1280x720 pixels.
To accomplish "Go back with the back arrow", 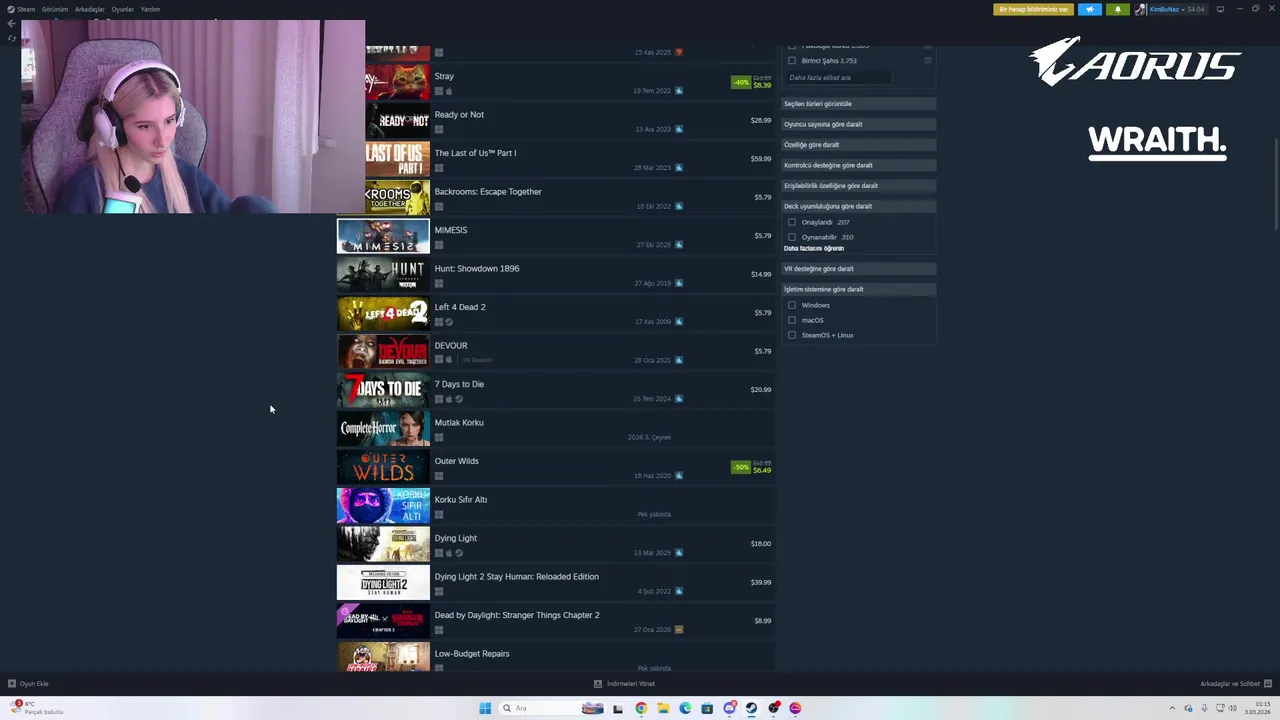I will (x=11, y=22).
